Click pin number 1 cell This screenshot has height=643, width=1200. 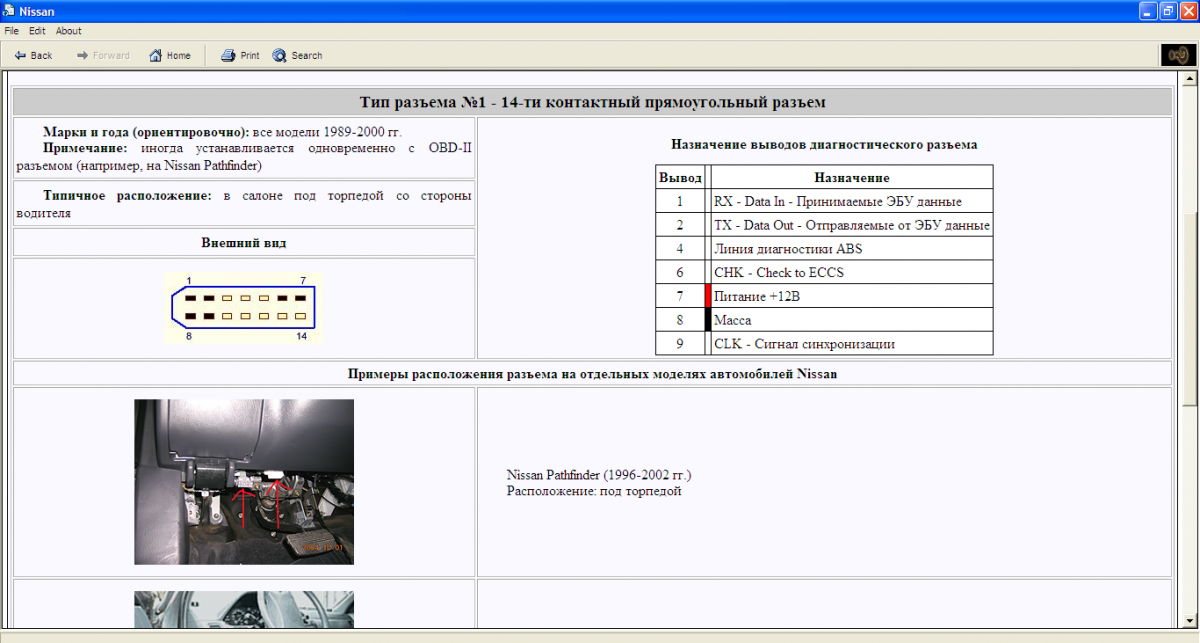coord(680,201)
